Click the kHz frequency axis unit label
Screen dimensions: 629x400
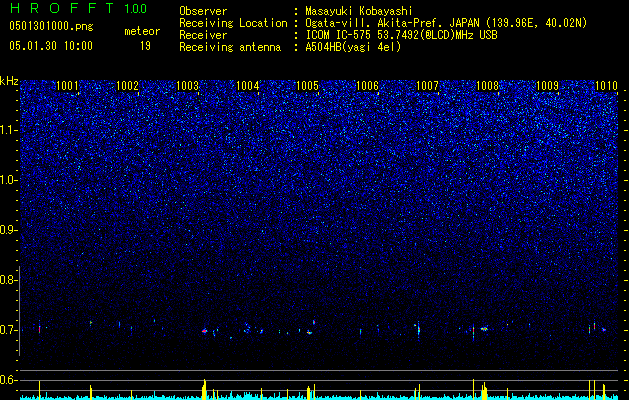coord(9,81)
